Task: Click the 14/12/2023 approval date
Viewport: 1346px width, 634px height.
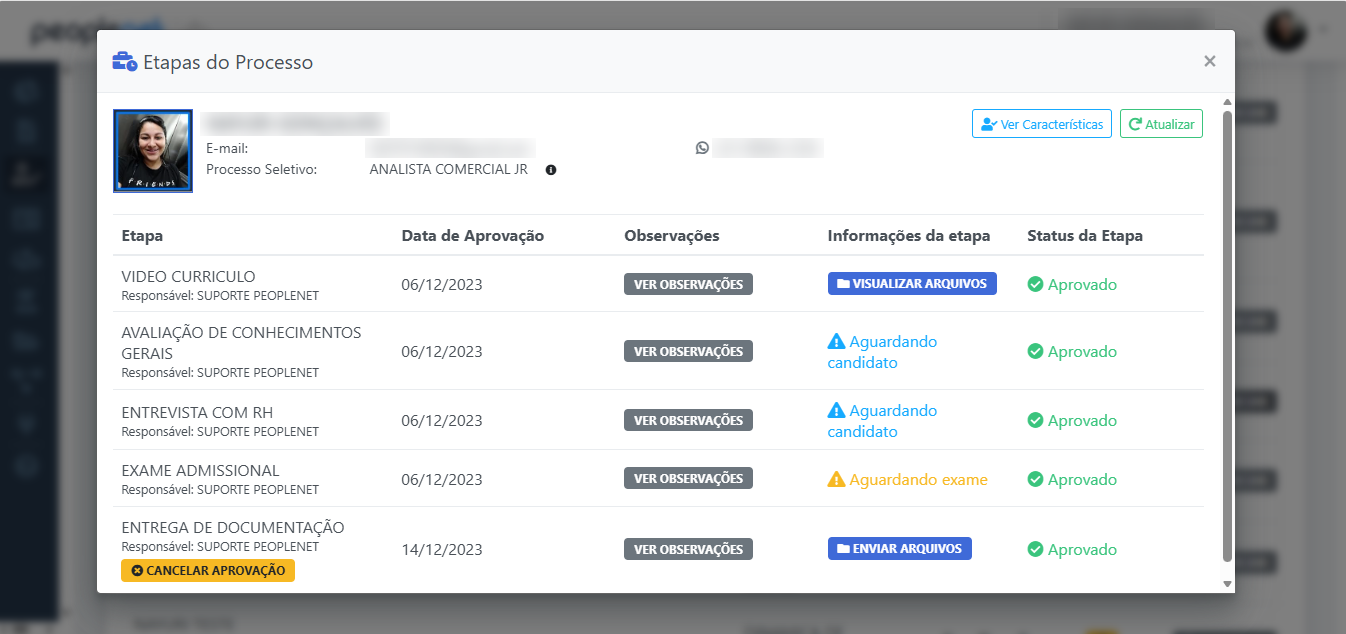Action: pos(442,549)
